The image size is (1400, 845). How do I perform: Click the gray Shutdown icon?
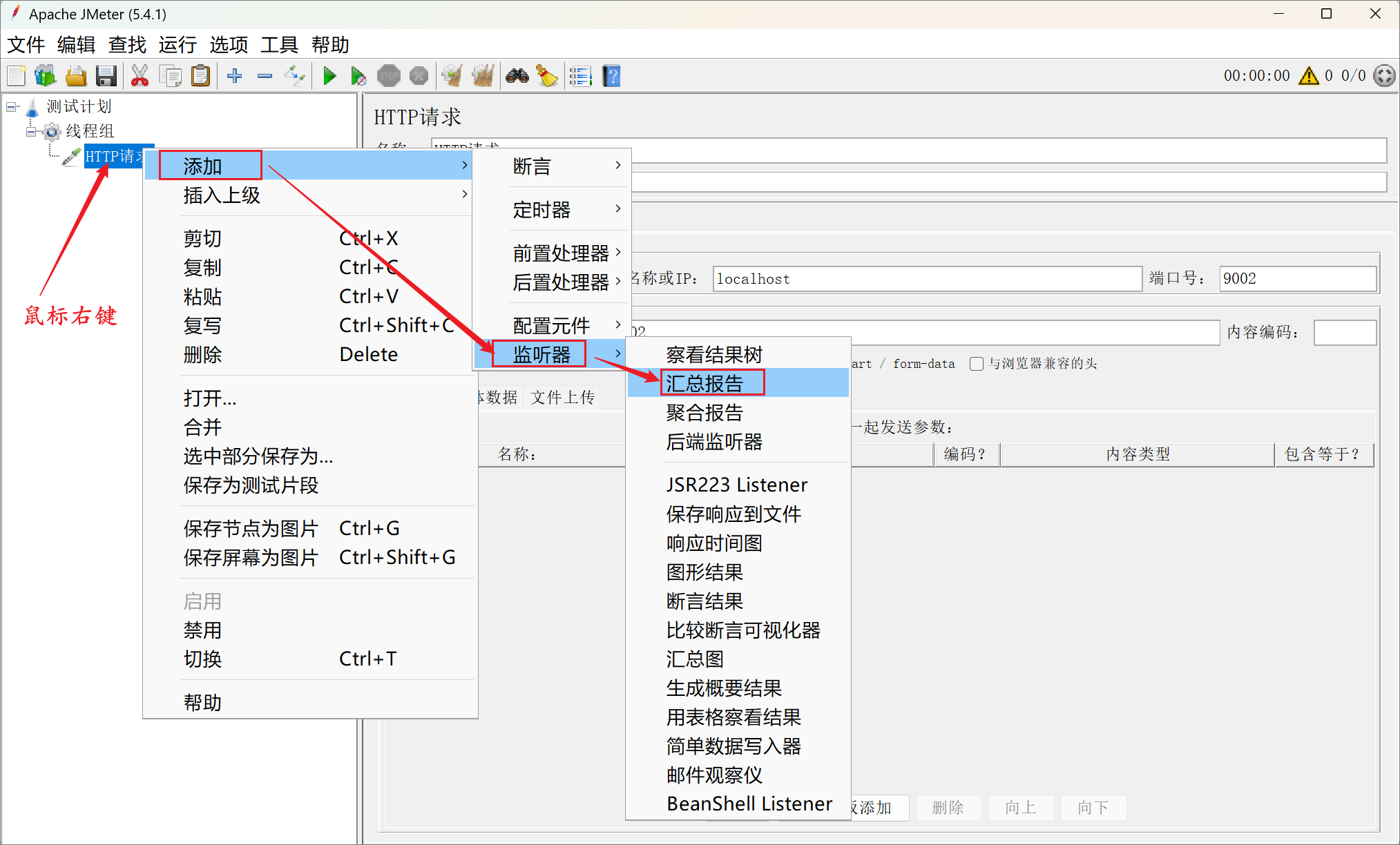pyautogui.click(x=419, y=76)
